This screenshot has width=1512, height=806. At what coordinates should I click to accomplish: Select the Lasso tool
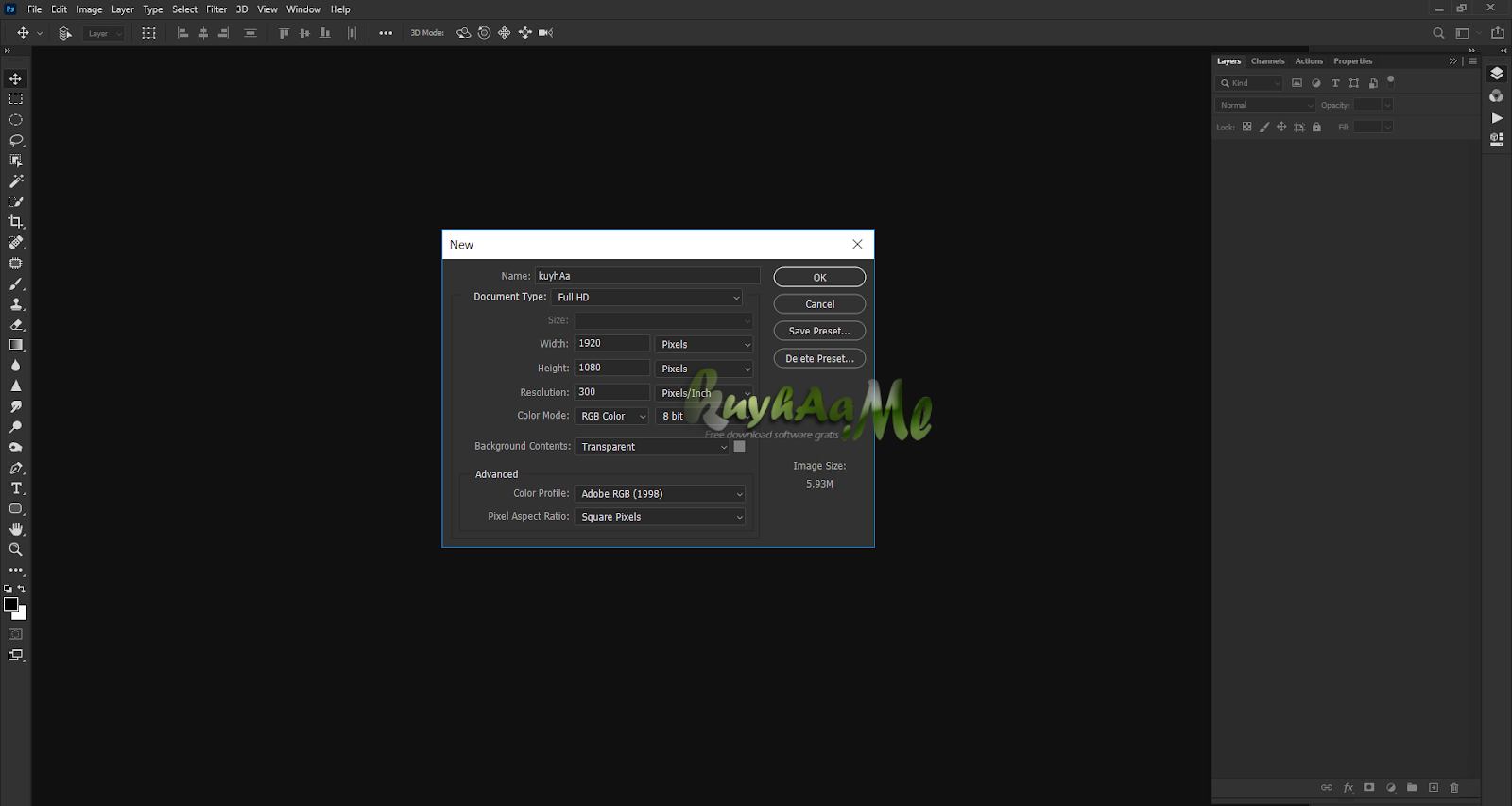pyautogui.click(x=16, y=140)
